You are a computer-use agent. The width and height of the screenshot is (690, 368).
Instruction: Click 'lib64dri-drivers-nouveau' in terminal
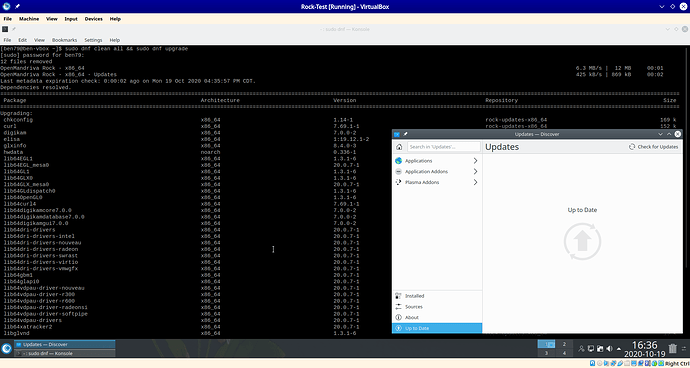42,243
